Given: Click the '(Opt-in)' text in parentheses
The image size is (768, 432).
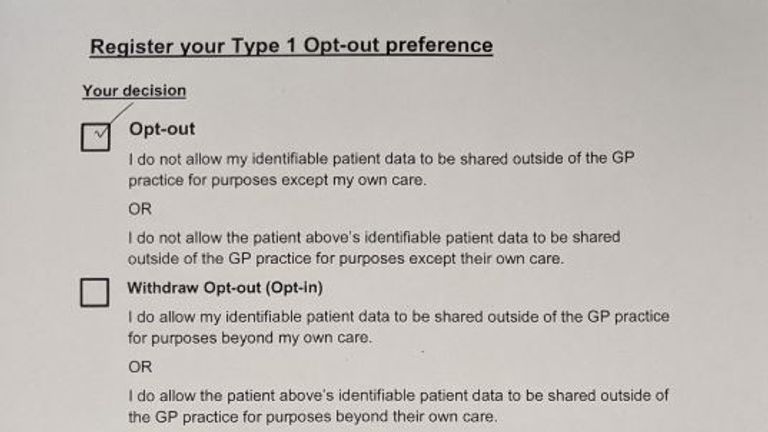Looking at the screenshot, I should pyautogui.click(x=294, y=288).
